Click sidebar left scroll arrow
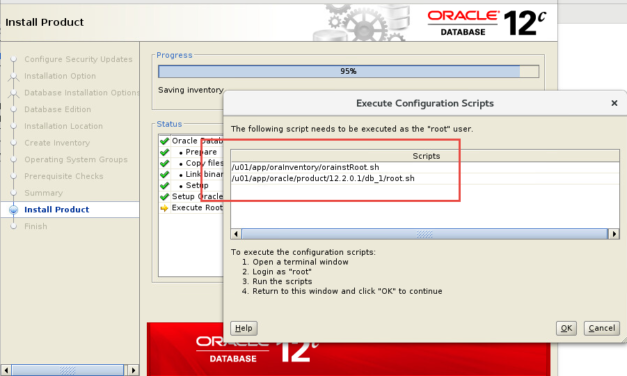The image size is (627, 376). tap(6, 370)
